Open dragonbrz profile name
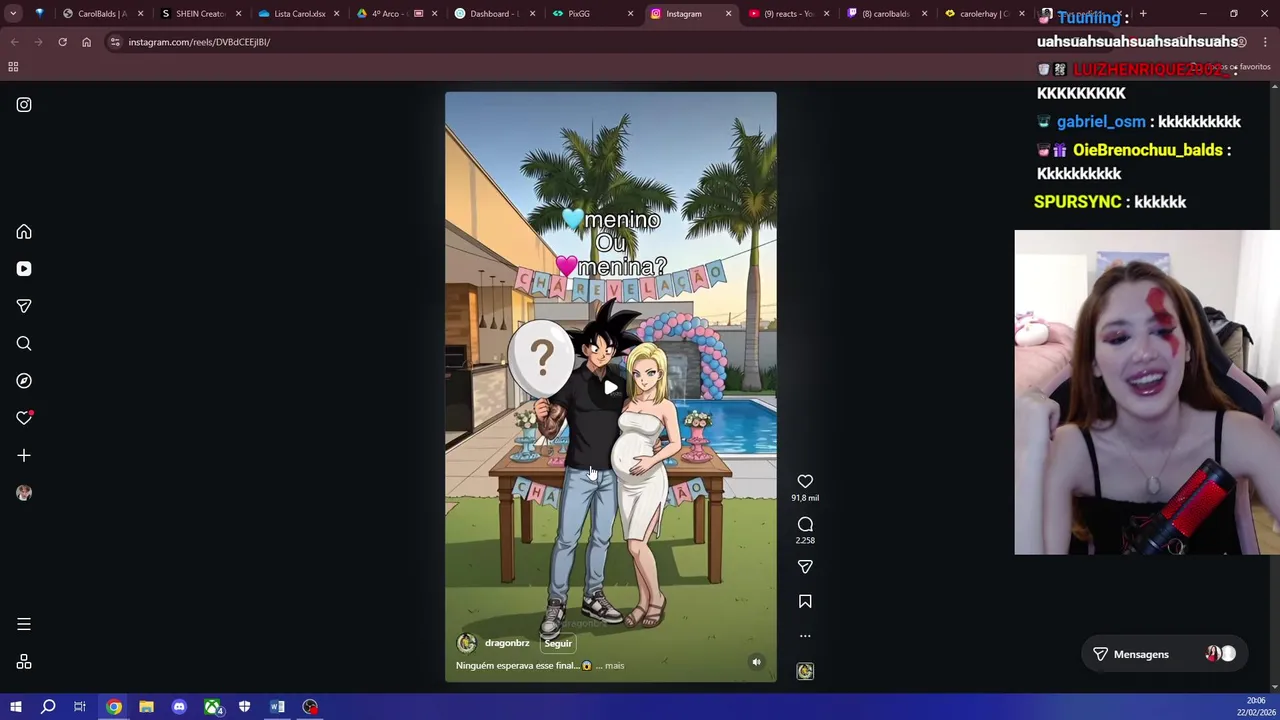The height and width of the screenshot is (720, 1280). 507,644
